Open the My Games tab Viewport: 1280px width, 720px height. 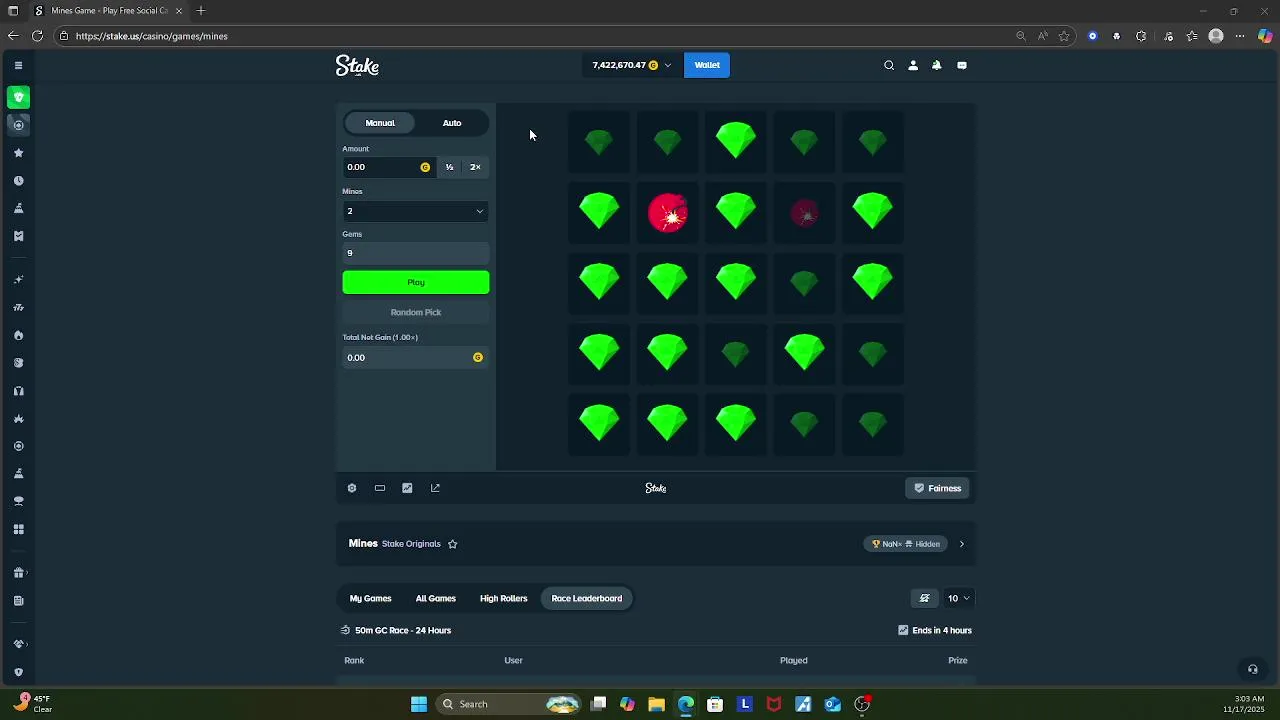370,598
